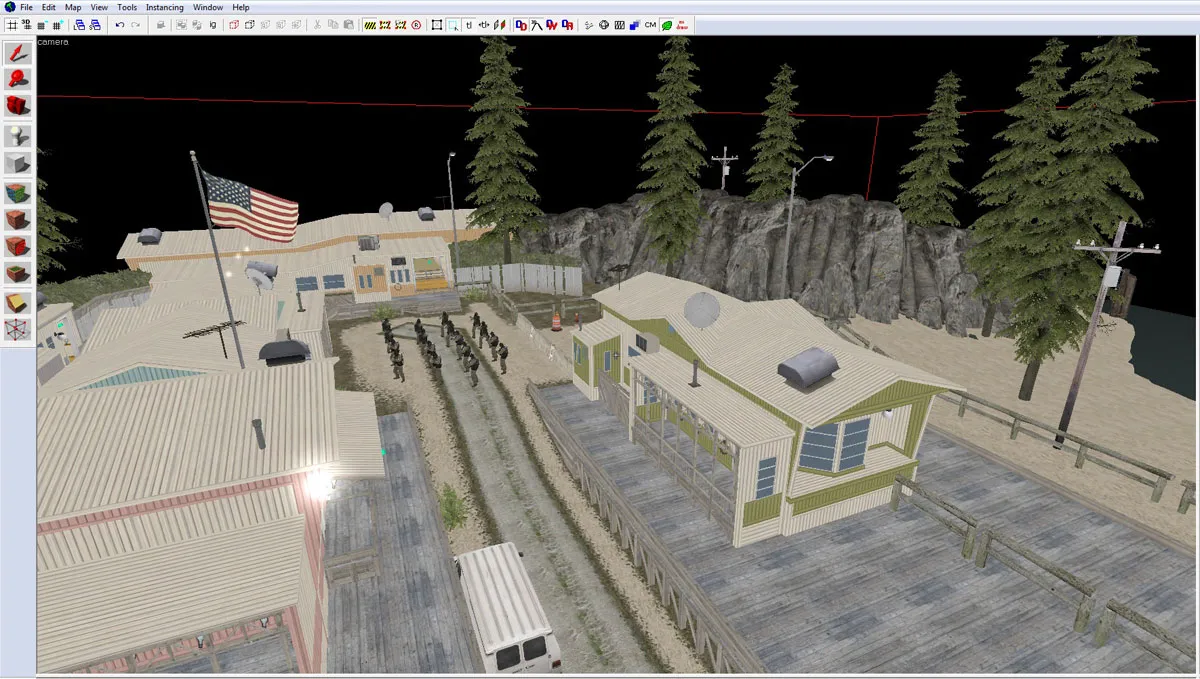
Task: Pick the Entity tool light bulb icon
Action: click(x=18, y=135)
